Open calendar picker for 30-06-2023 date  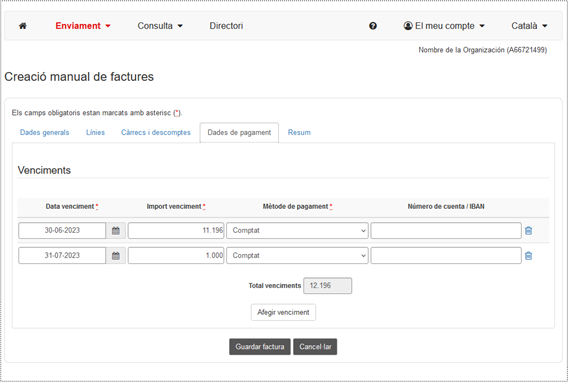click(116, 231)
